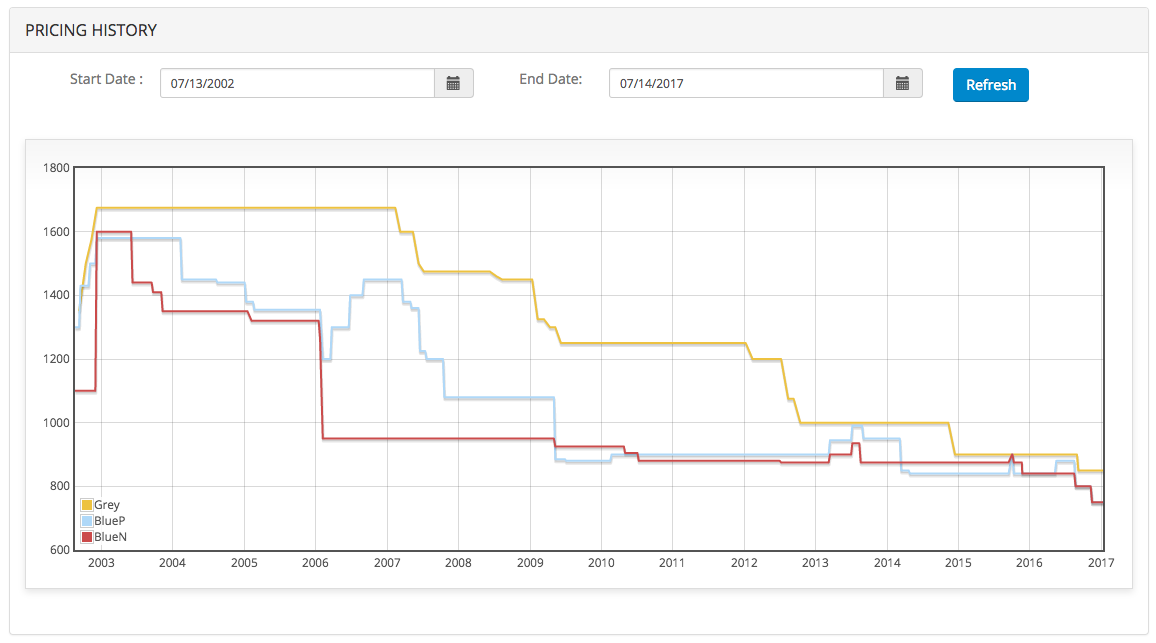
Task: Click the 2007 x-axis label
Action: click(x=387, y=563)
